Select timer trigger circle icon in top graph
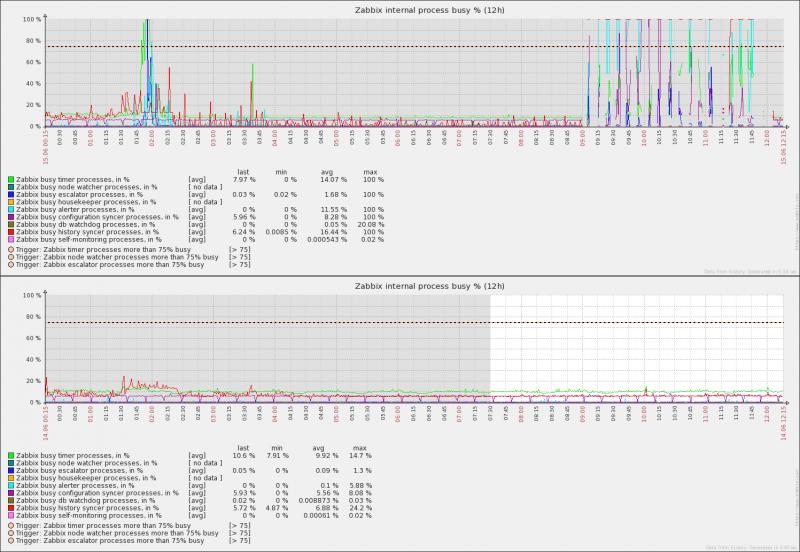This screenshot has width=800, height=552. 11,247
